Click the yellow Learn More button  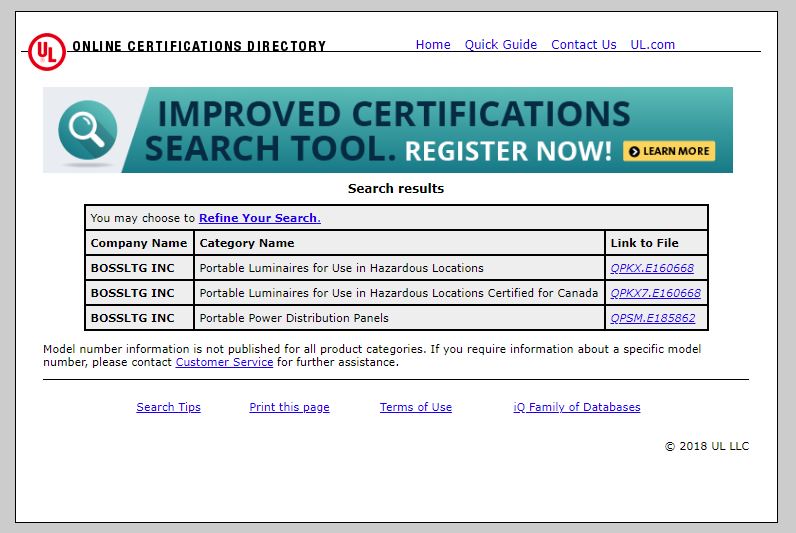(x=669, y=151)
